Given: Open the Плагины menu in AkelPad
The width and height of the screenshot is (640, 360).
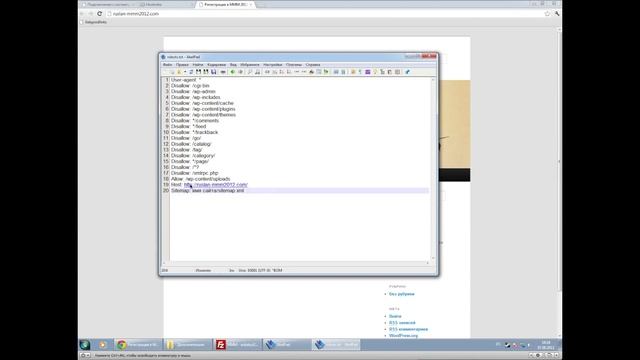Looking at the screenshot, I should [x=294, y=64].
